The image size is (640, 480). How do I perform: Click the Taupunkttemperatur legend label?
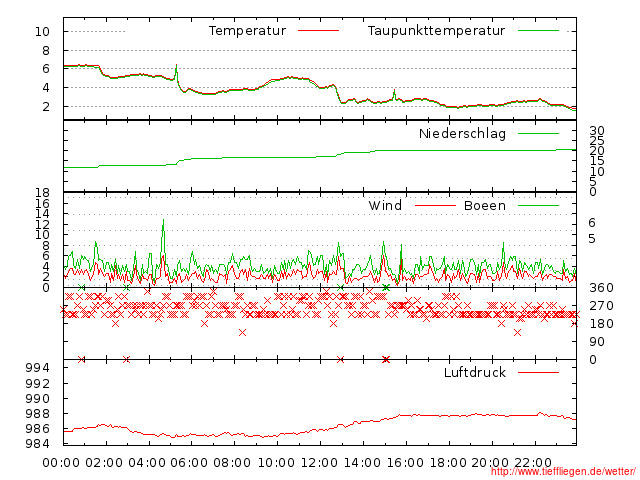436,31
